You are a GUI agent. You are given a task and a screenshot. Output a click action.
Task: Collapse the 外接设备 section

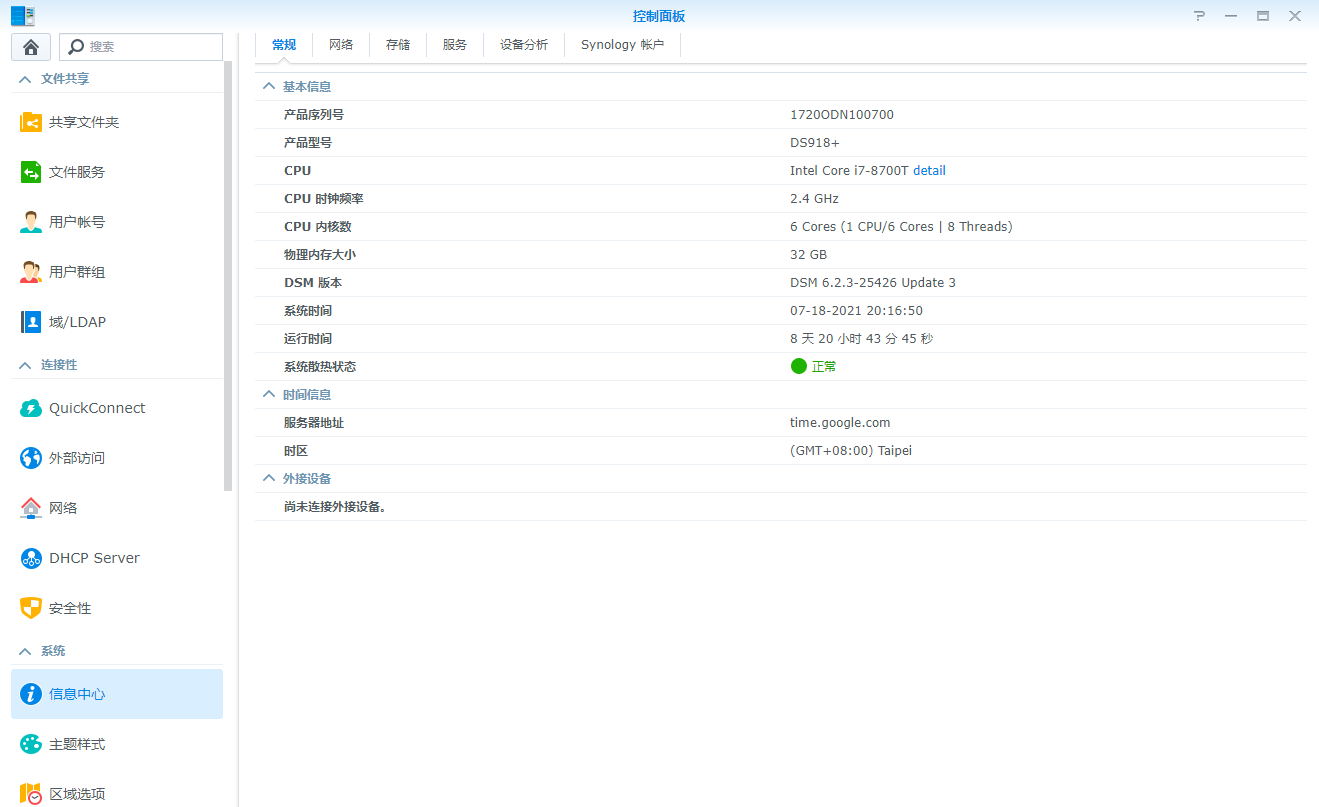tap(268, 479)
